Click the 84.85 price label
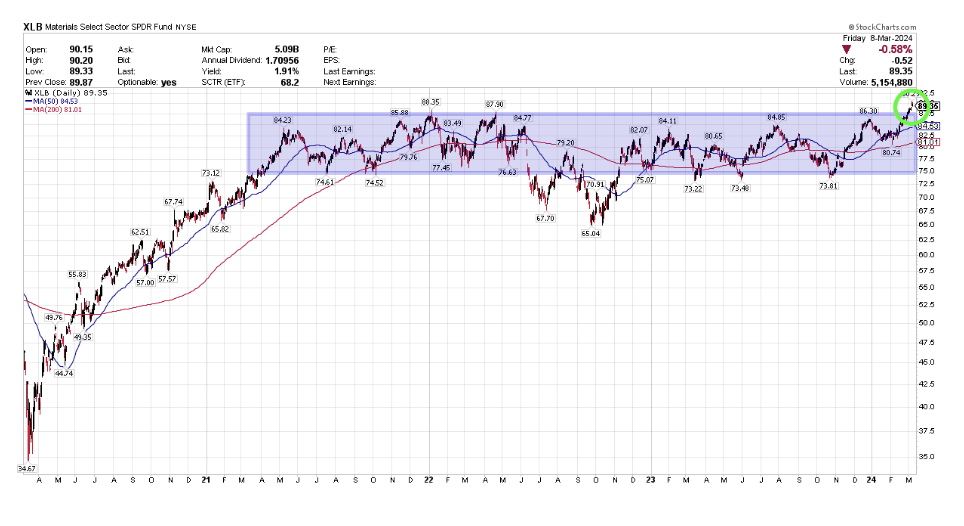The height and width of the screenshot is (526, 964). 776,117
